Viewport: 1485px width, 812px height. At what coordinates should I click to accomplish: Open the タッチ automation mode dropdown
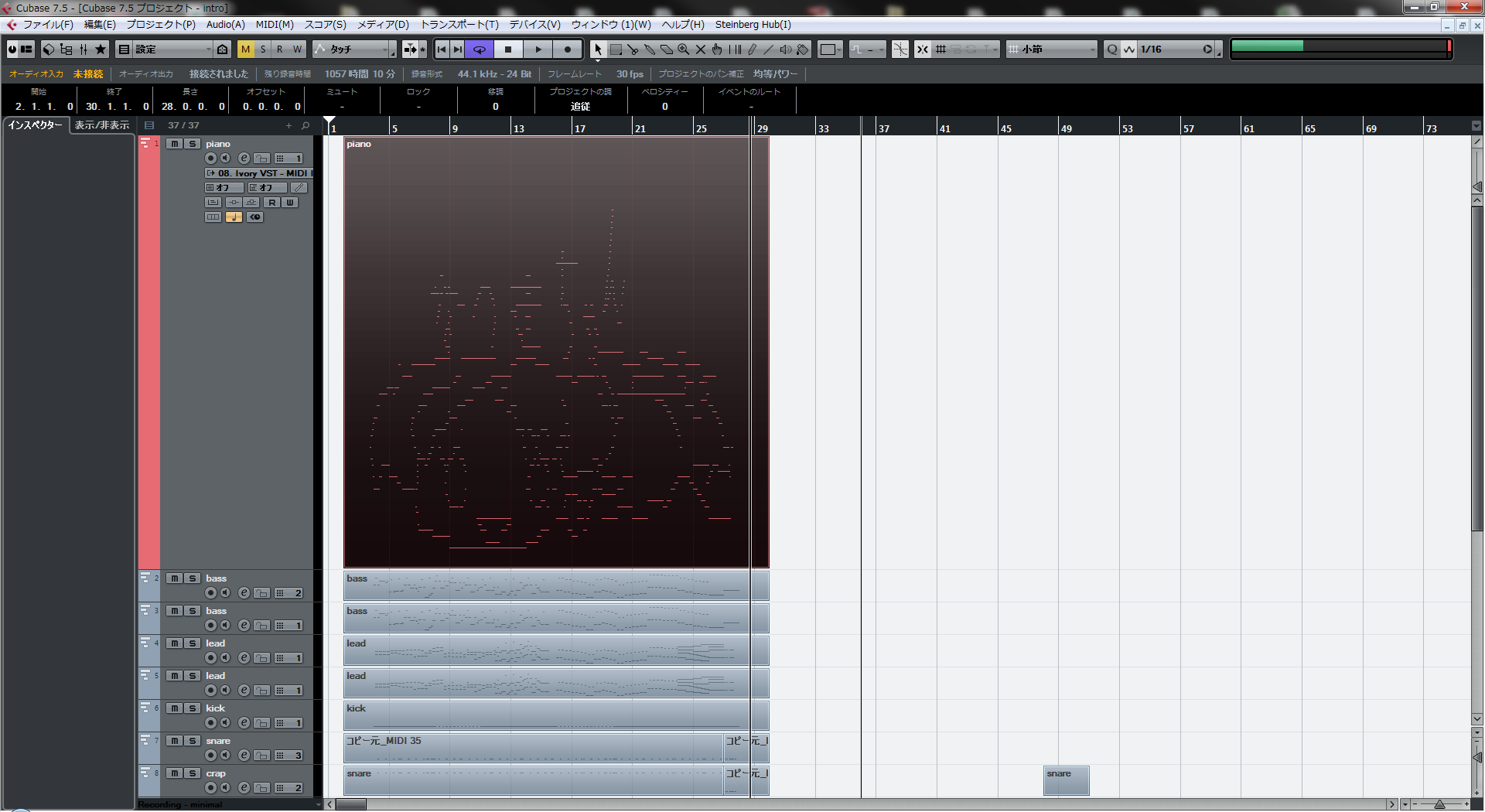pos(384,49)
